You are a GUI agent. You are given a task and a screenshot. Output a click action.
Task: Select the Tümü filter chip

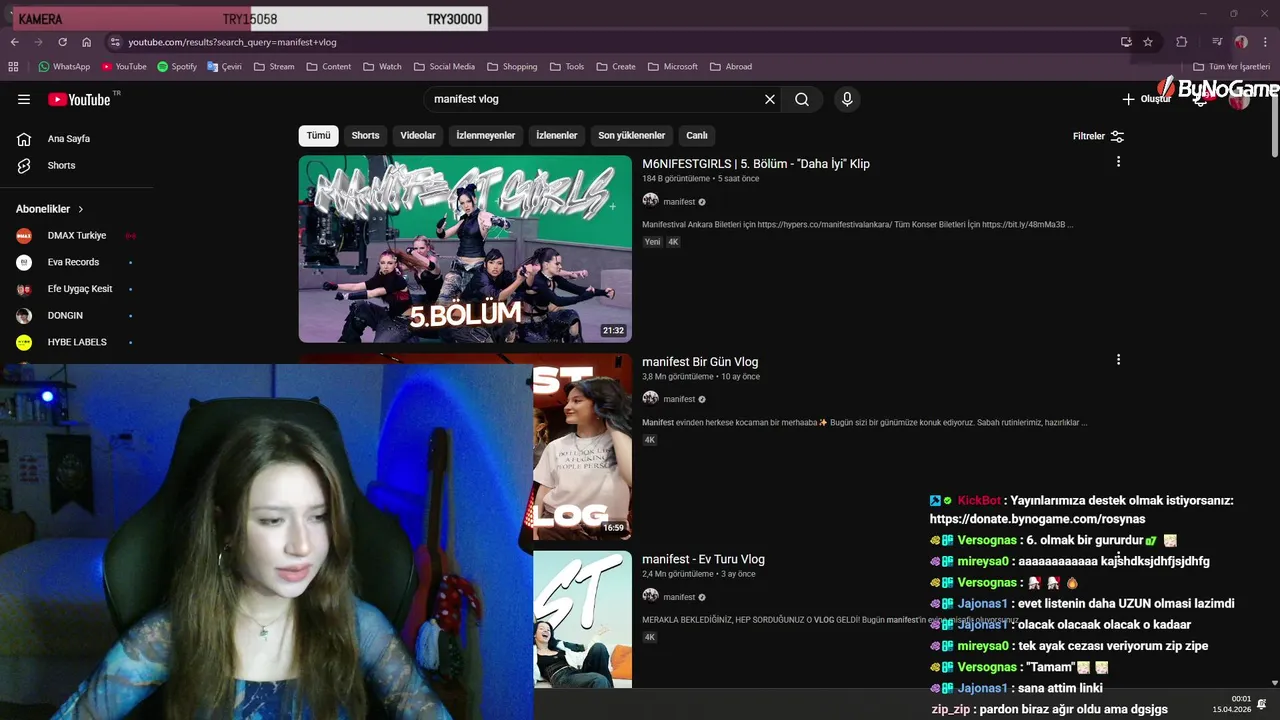coord(318,136)
